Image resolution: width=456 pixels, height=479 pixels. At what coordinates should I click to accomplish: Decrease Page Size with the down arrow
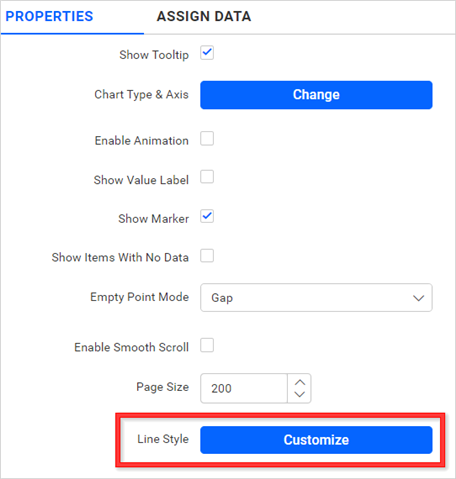click(300, 394)
